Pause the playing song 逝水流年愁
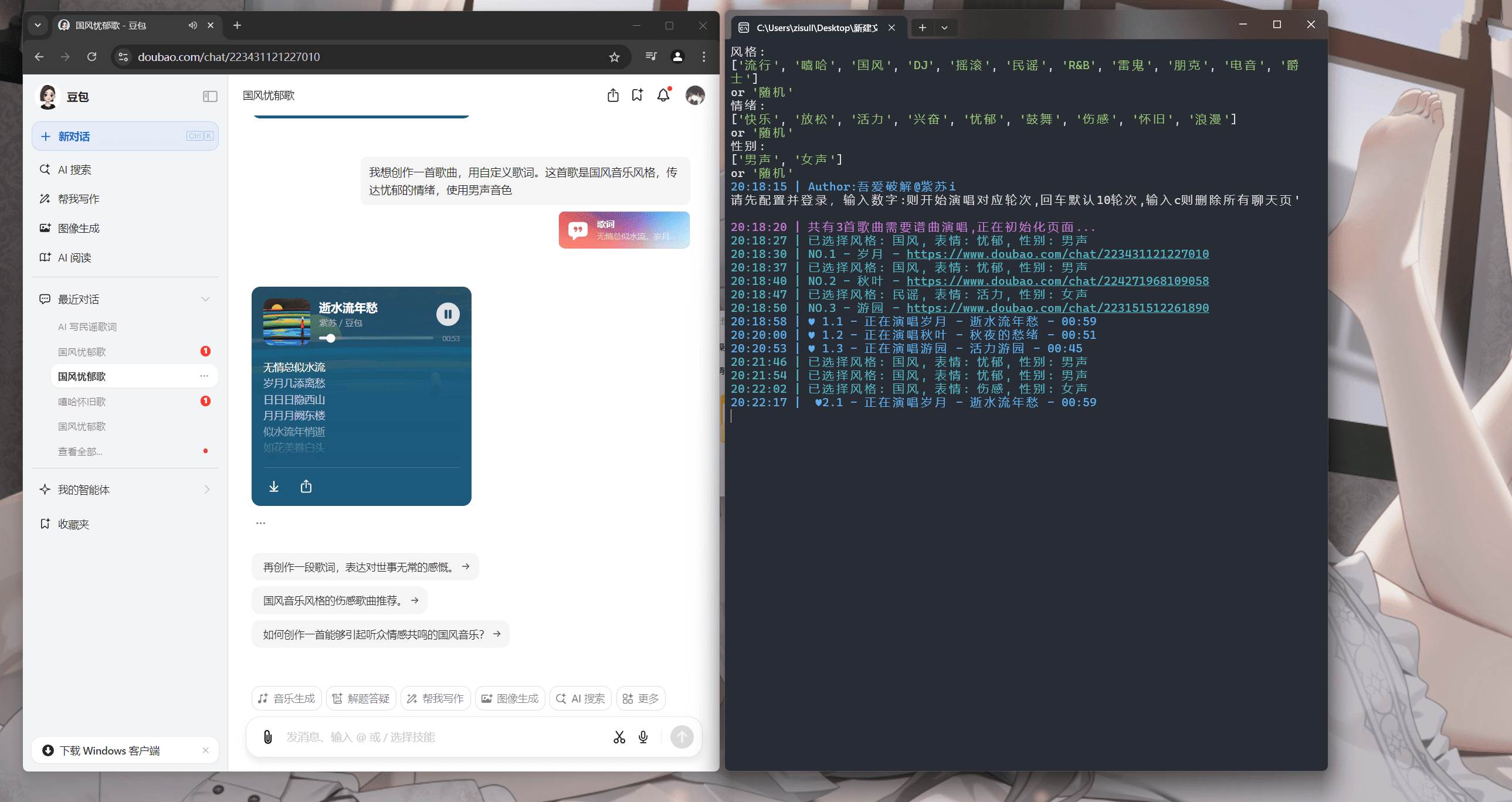The image size is (1512, 802). pos(448,314)
